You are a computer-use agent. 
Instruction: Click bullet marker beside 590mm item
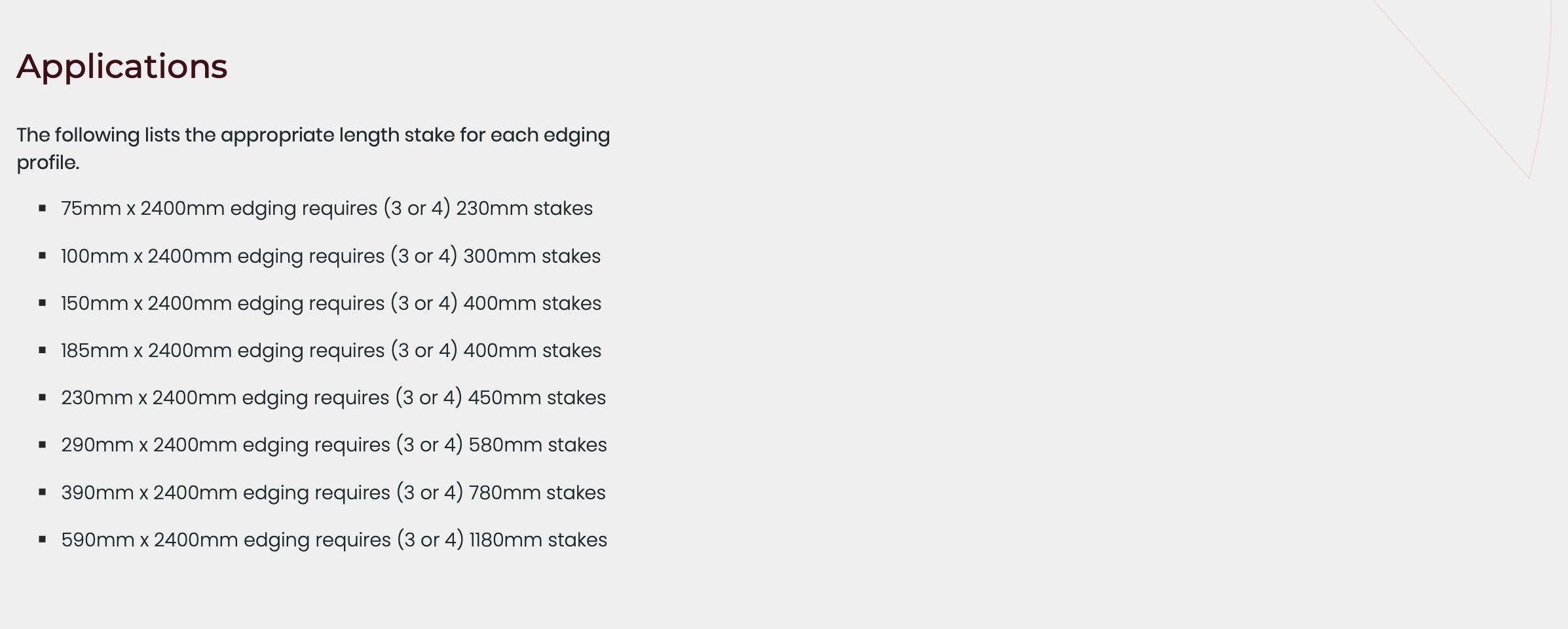point(43,539)
